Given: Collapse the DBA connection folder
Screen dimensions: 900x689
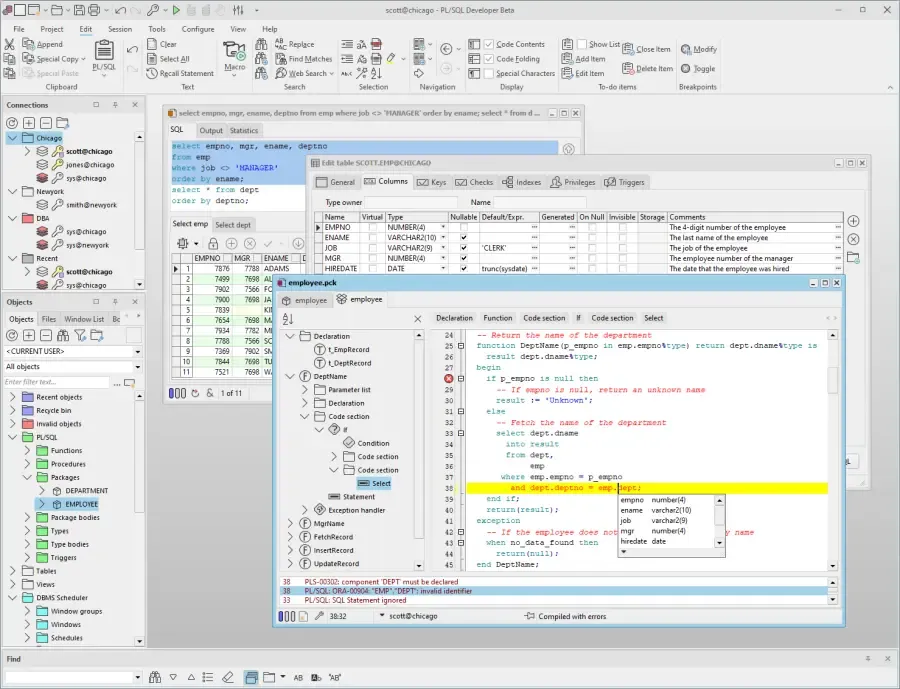Looking at the screenshot, I should point(12,218).
